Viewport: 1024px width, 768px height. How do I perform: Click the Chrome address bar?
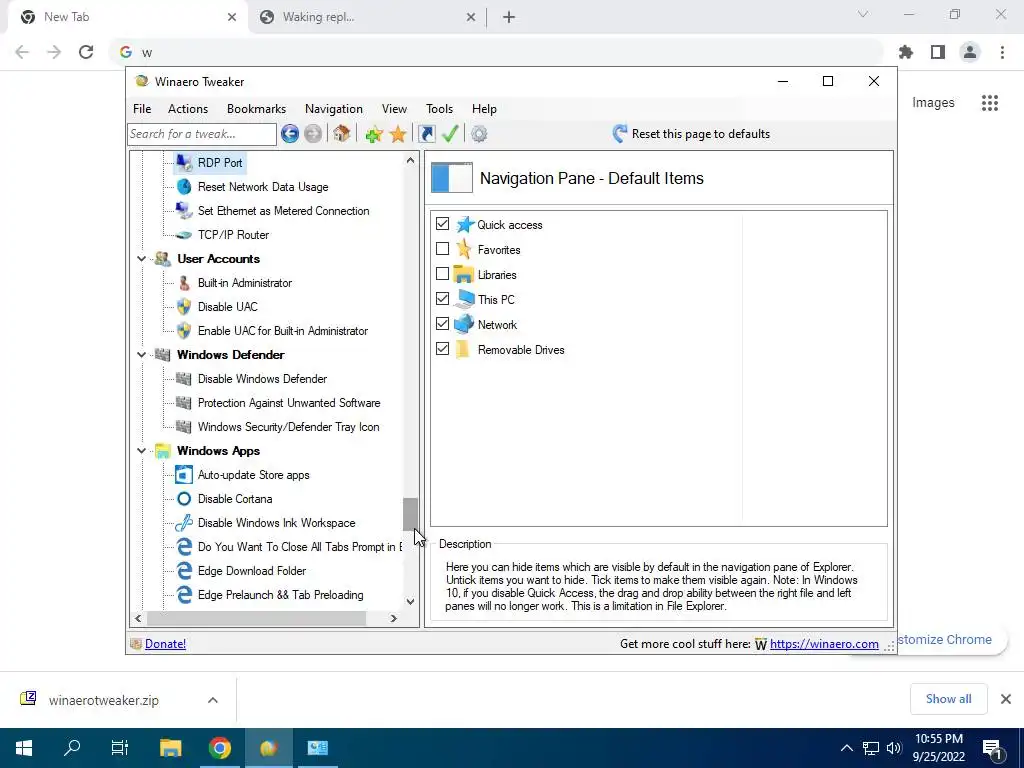coord(496,52)
